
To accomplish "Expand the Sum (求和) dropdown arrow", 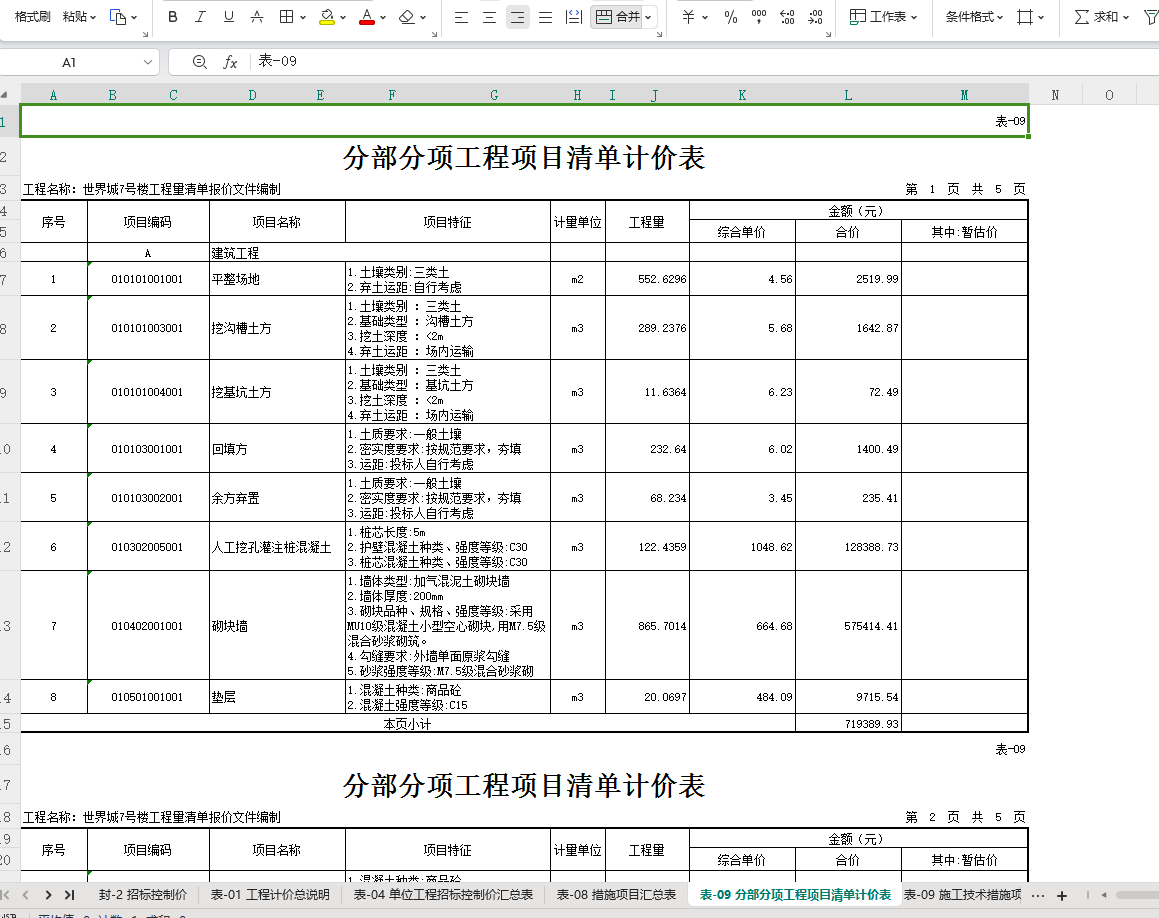I will point(1126,17).
